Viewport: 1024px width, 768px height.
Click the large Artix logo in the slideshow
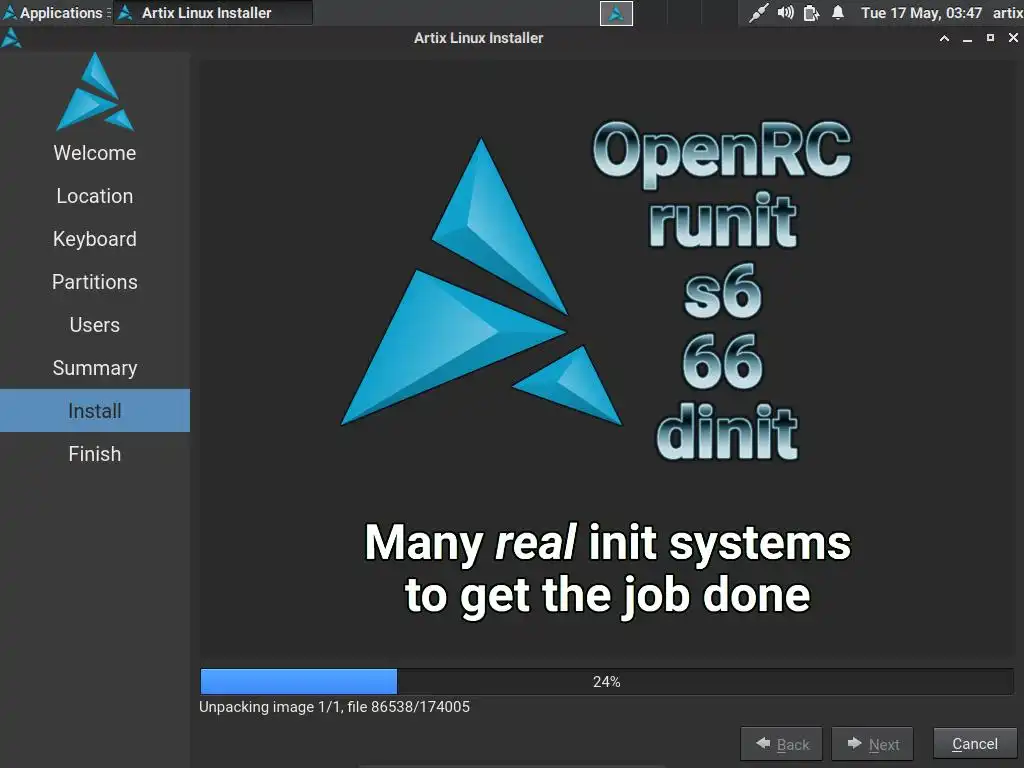(x=481, y=282)
